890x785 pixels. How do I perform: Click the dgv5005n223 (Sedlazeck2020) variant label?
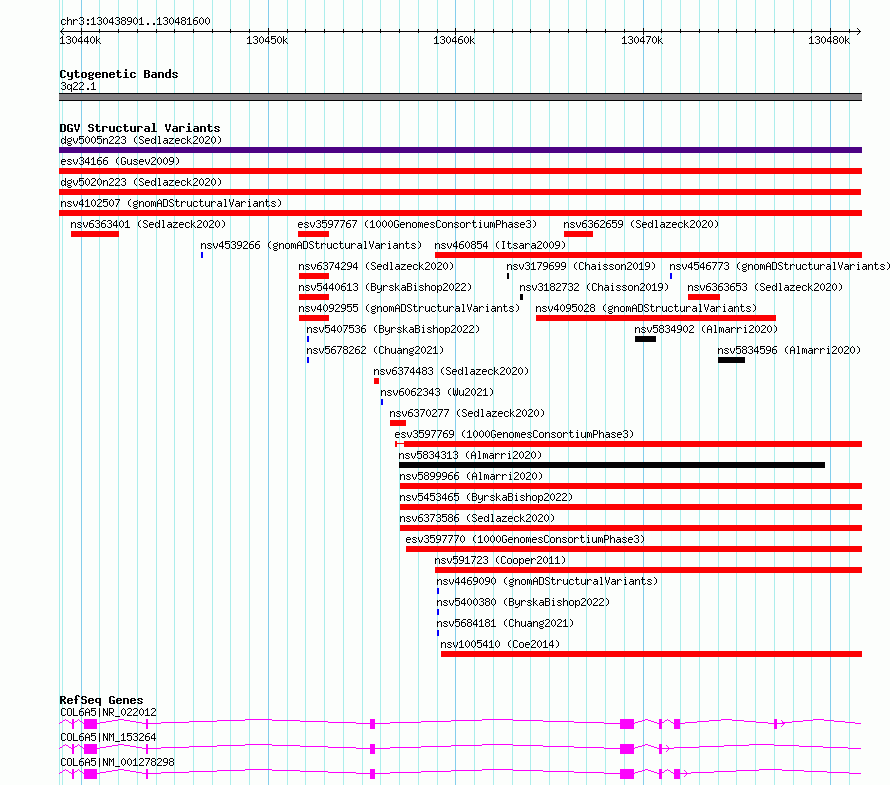141,140
